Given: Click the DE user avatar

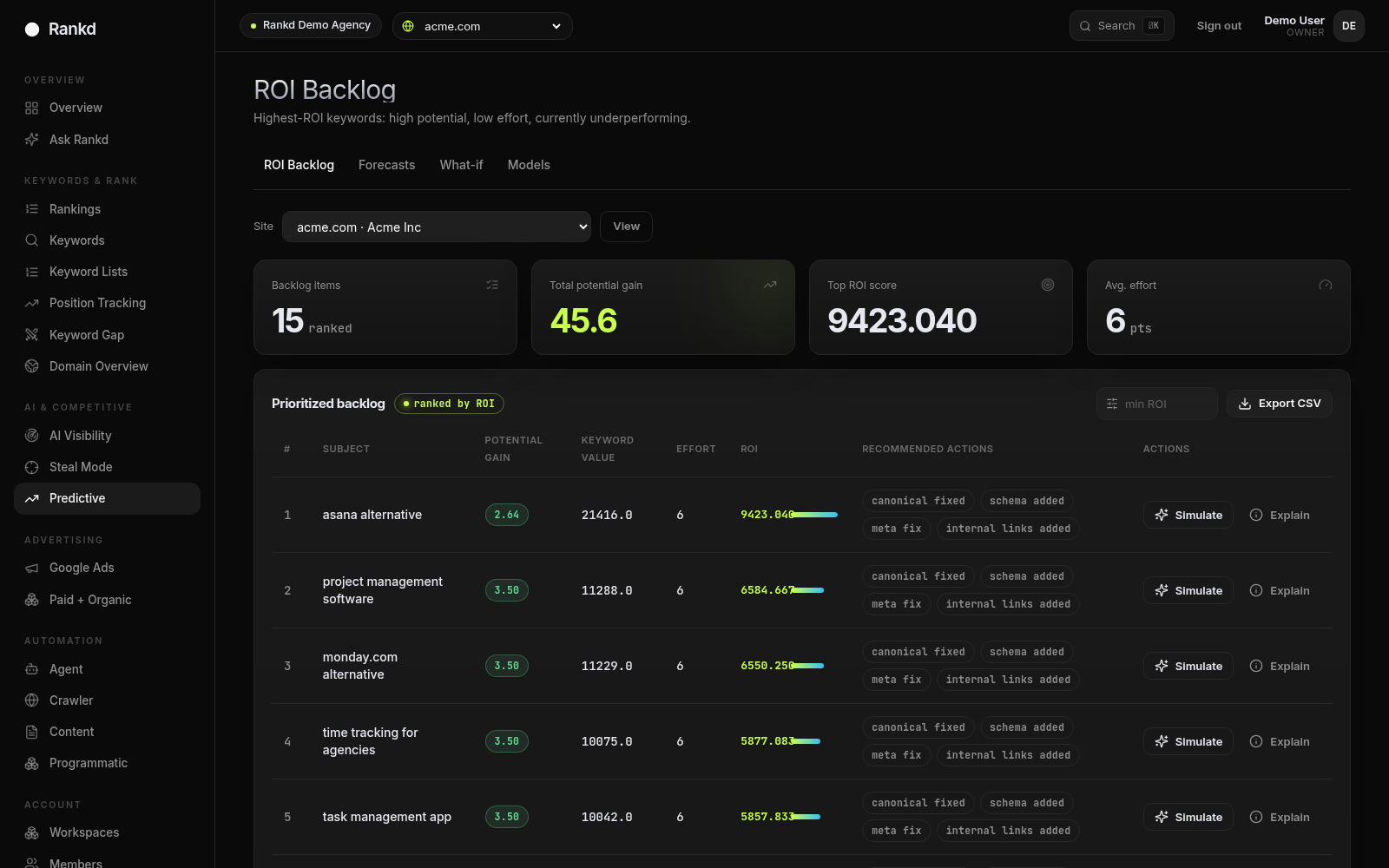Looking at the screenshot, I should pyautogui.click(x=1349, y=26).
